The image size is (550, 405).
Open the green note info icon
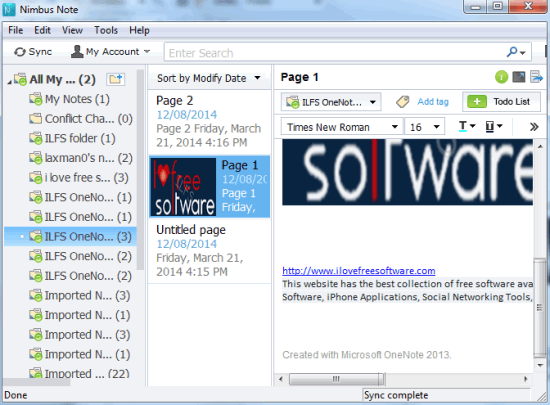coord(501,77)
